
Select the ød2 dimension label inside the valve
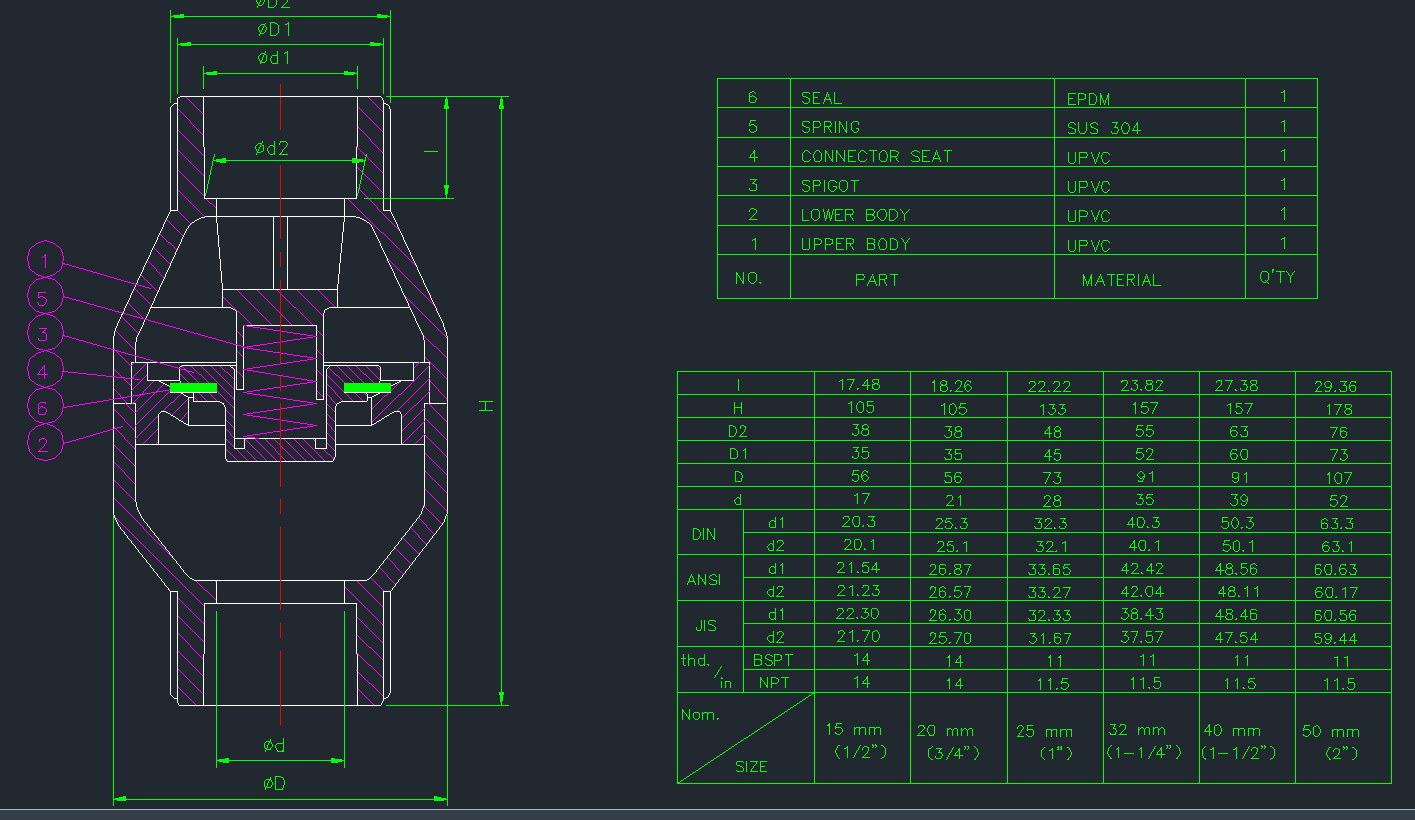tap(271, 148)
